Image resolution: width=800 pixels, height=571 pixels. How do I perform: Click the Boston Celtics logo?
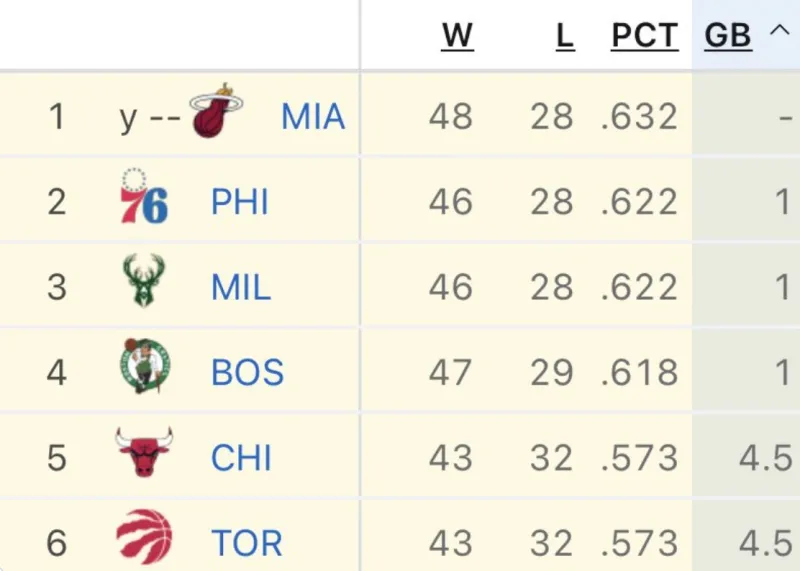coord(145,365)
